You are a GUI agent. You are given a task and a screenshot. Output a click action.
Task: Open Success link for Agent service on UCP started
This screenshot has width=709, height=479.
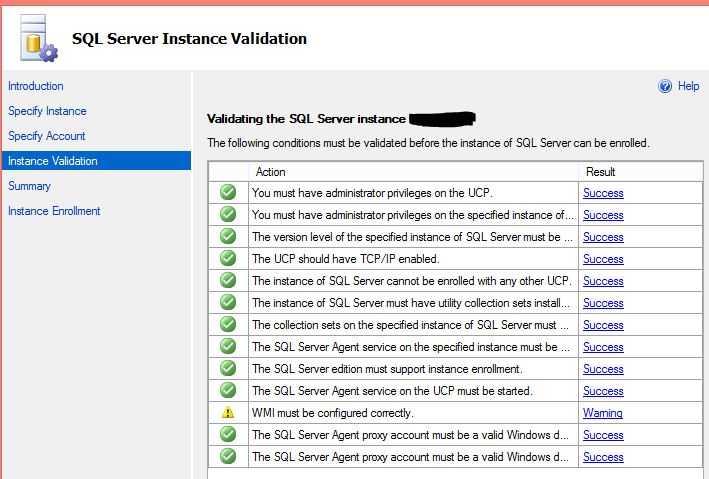603,391
